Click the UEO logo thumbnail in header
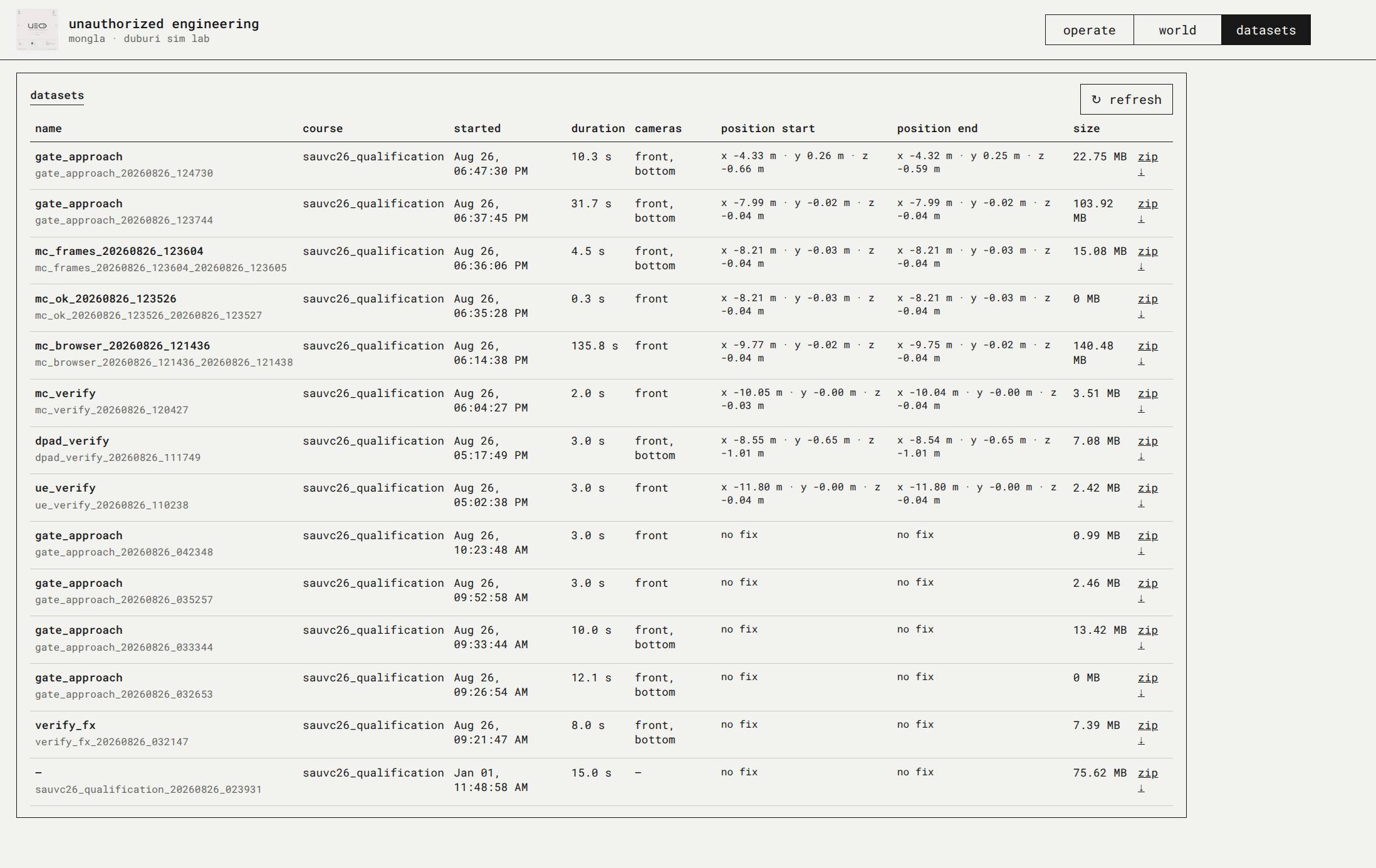This screenshot has width=1376, height=868. (x=37, y=29)
